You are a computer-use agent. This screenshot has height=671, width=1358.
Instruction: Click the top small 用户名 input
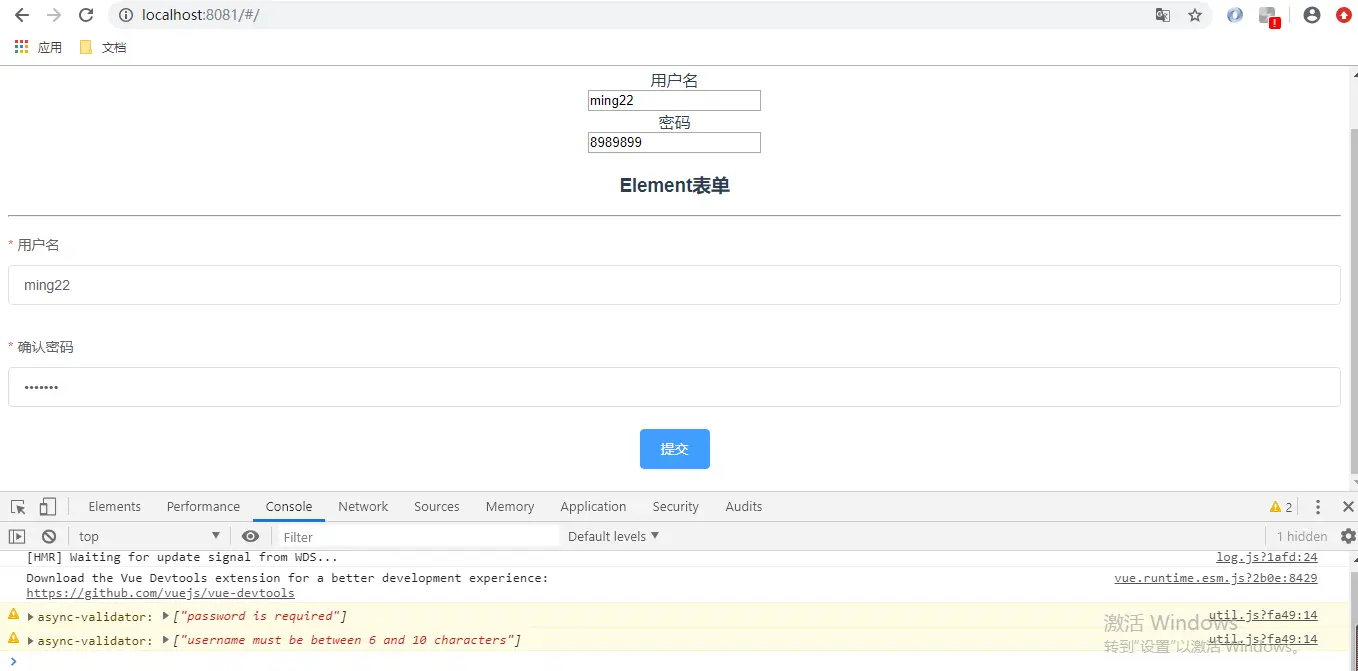[x=674, y=101]
